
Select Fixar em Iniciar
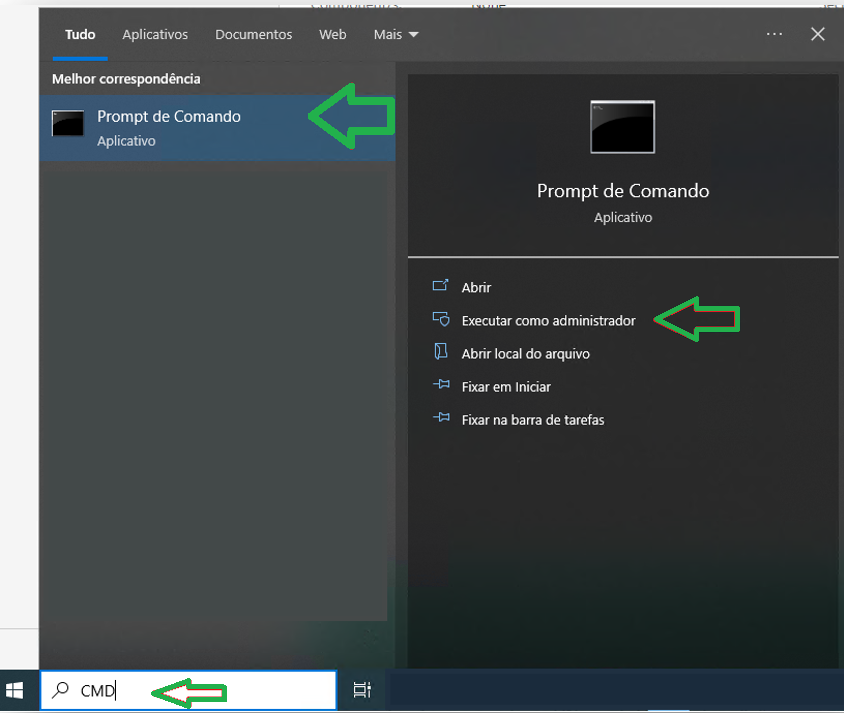point(506,387)
